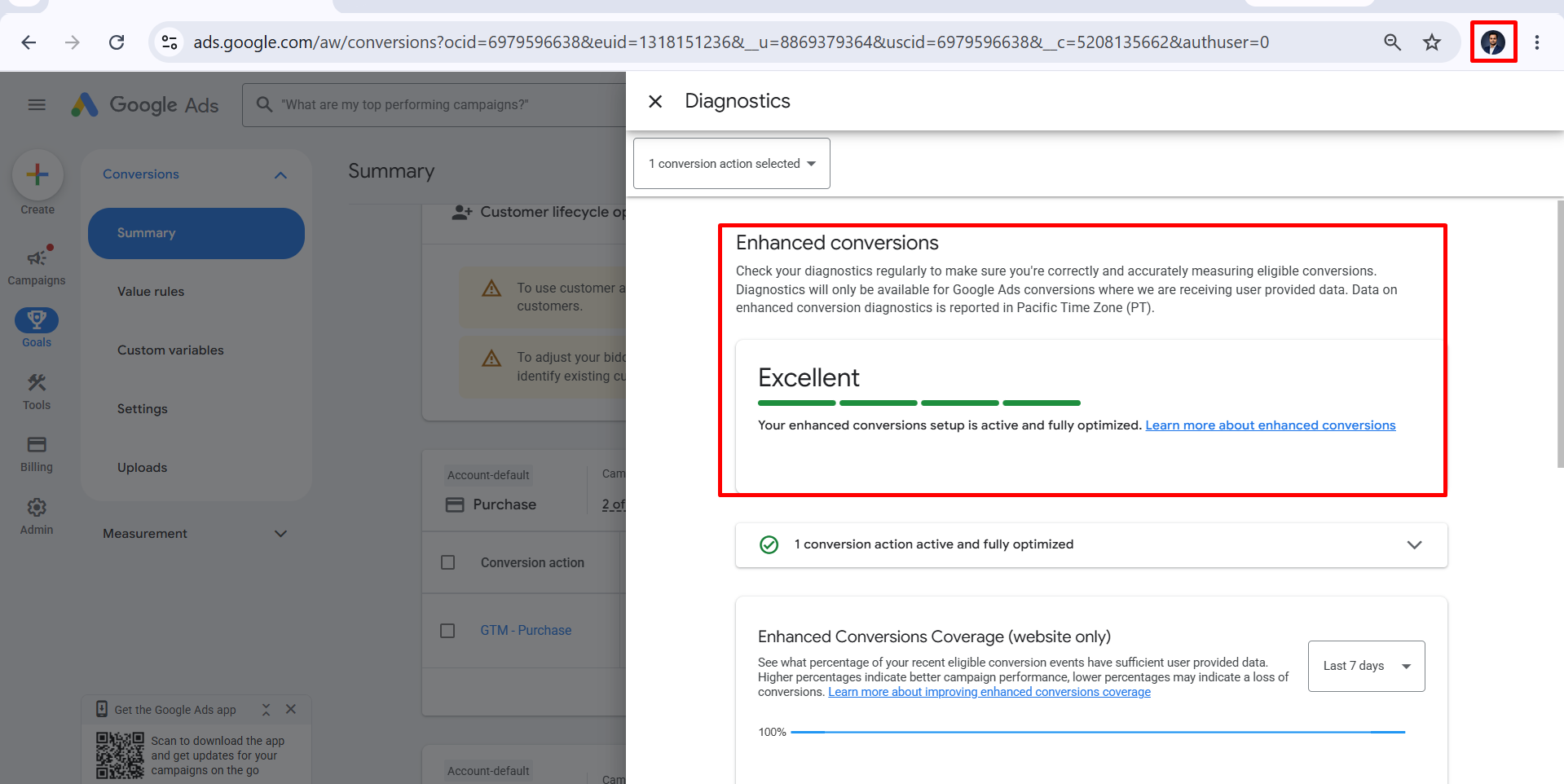Viewport: 1564px width, 784px height.
Task: Click the 2 of link in Purchase card
Action: click(x=614, y=504)
